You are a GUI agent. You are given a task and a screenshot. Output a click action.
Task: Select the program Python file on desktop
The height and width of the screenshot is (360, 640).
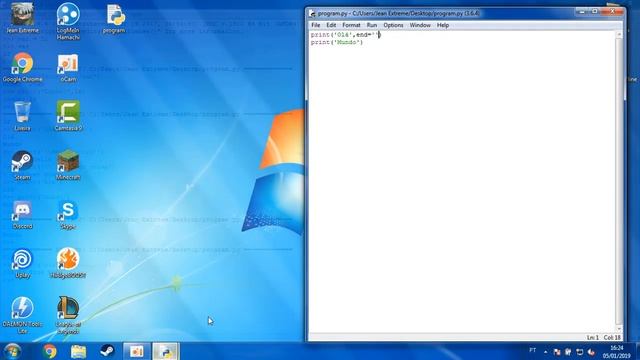point(114,18)
